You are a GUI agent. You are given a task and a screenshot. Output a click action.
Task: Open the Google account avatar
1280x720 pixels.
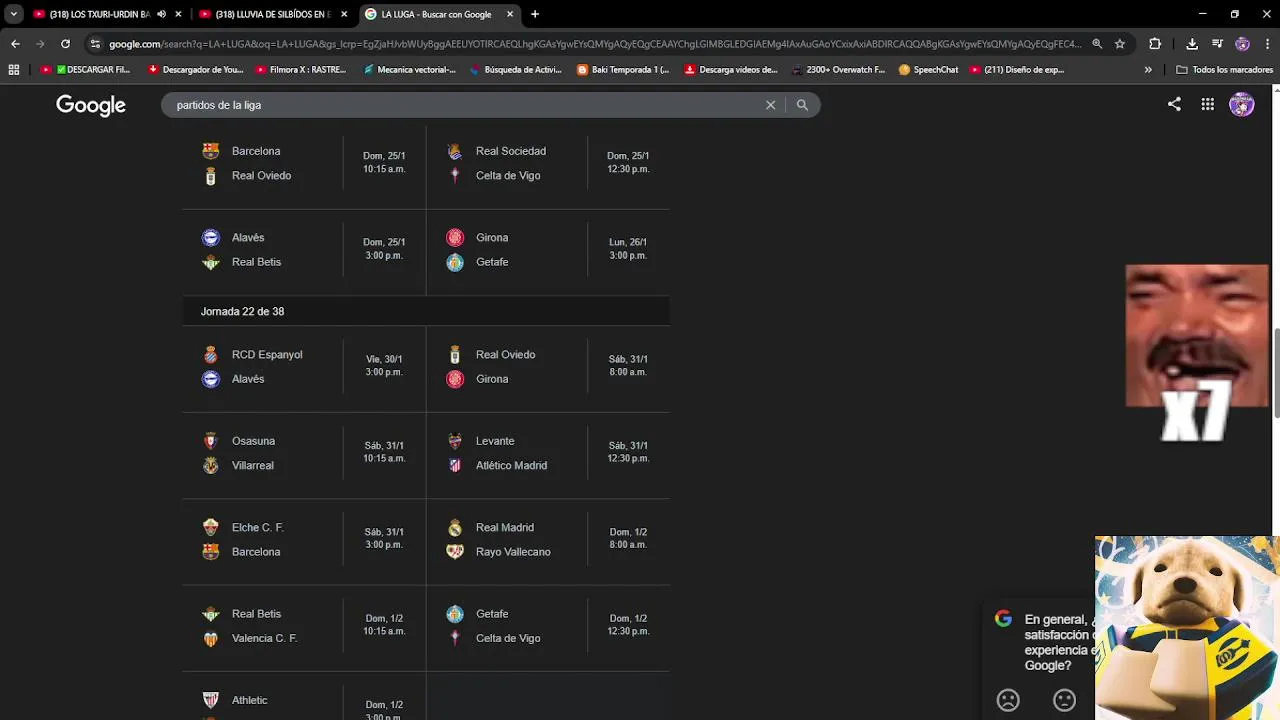tap(1242, 104)
